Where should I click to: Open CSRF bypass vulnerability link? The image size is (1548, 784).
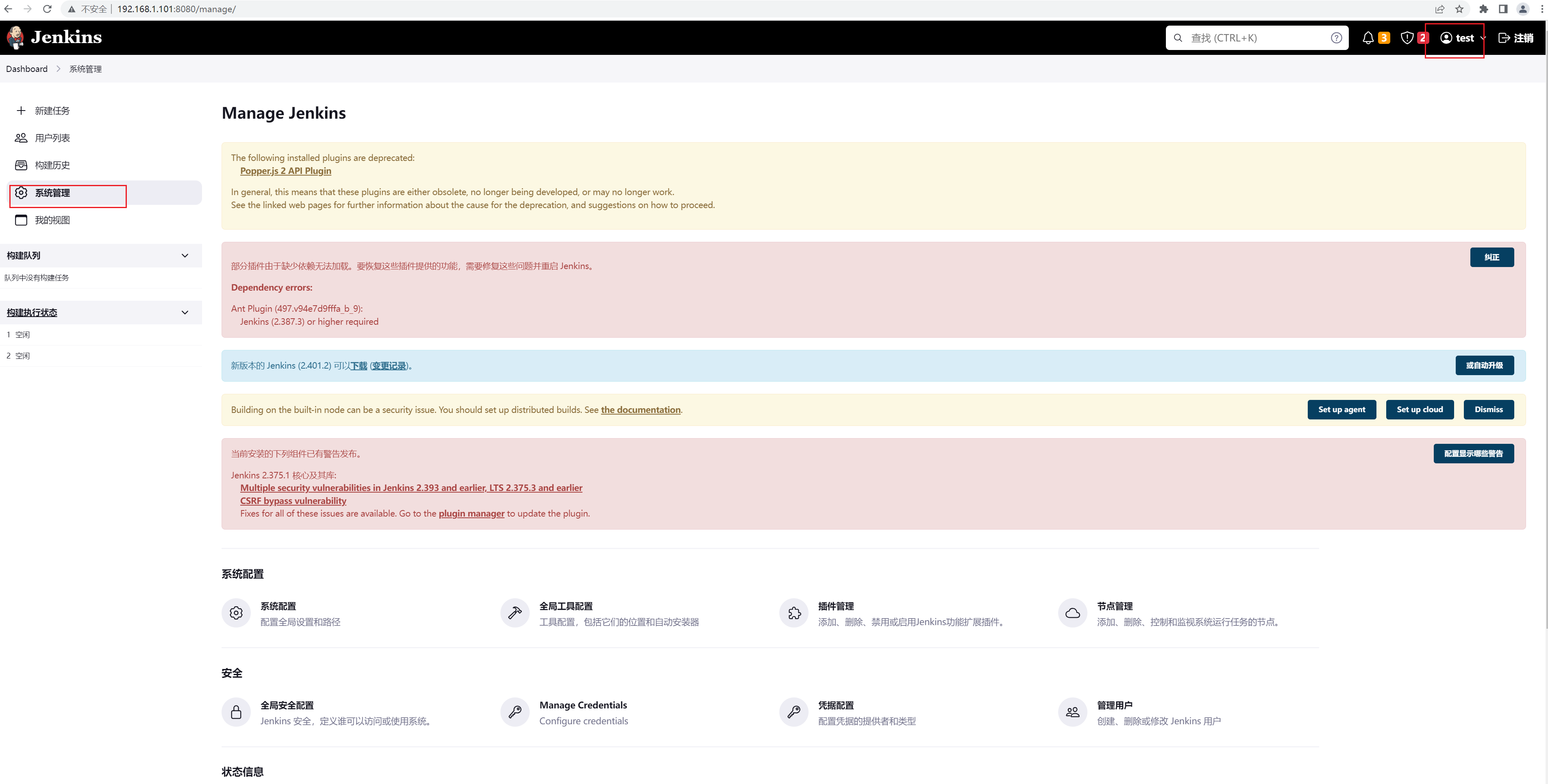[x=293, y=501]
